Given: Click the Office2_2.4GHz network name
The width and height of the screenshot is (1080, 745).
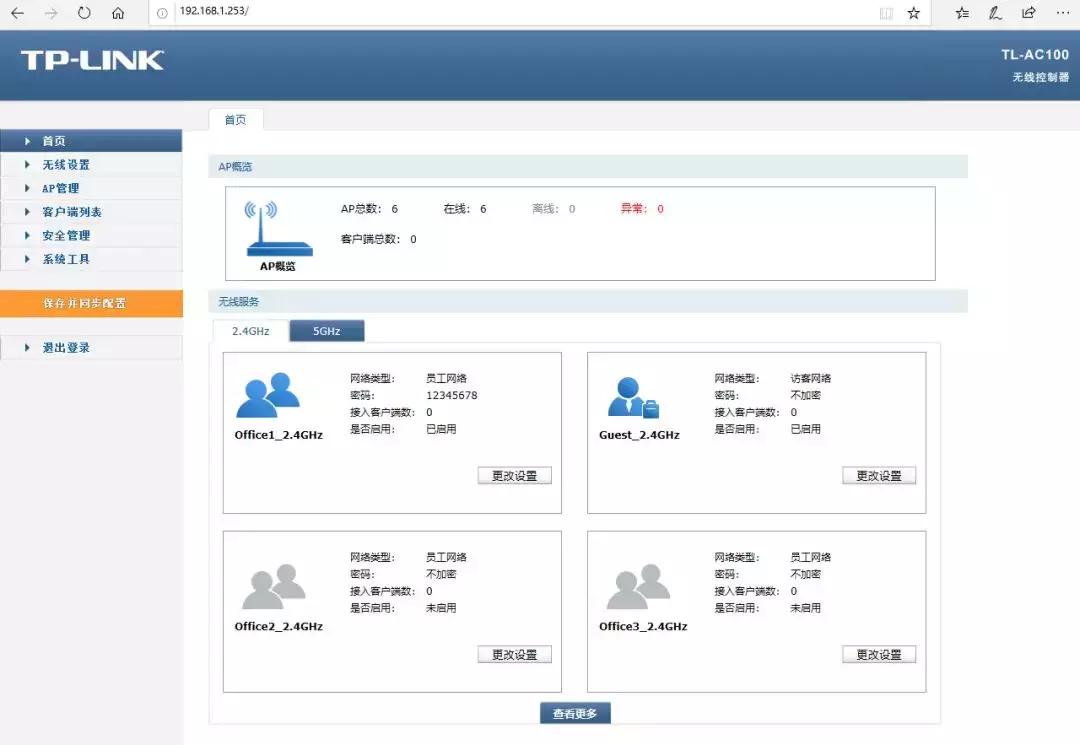Looking at the screenshot, I should coord(278,627).
